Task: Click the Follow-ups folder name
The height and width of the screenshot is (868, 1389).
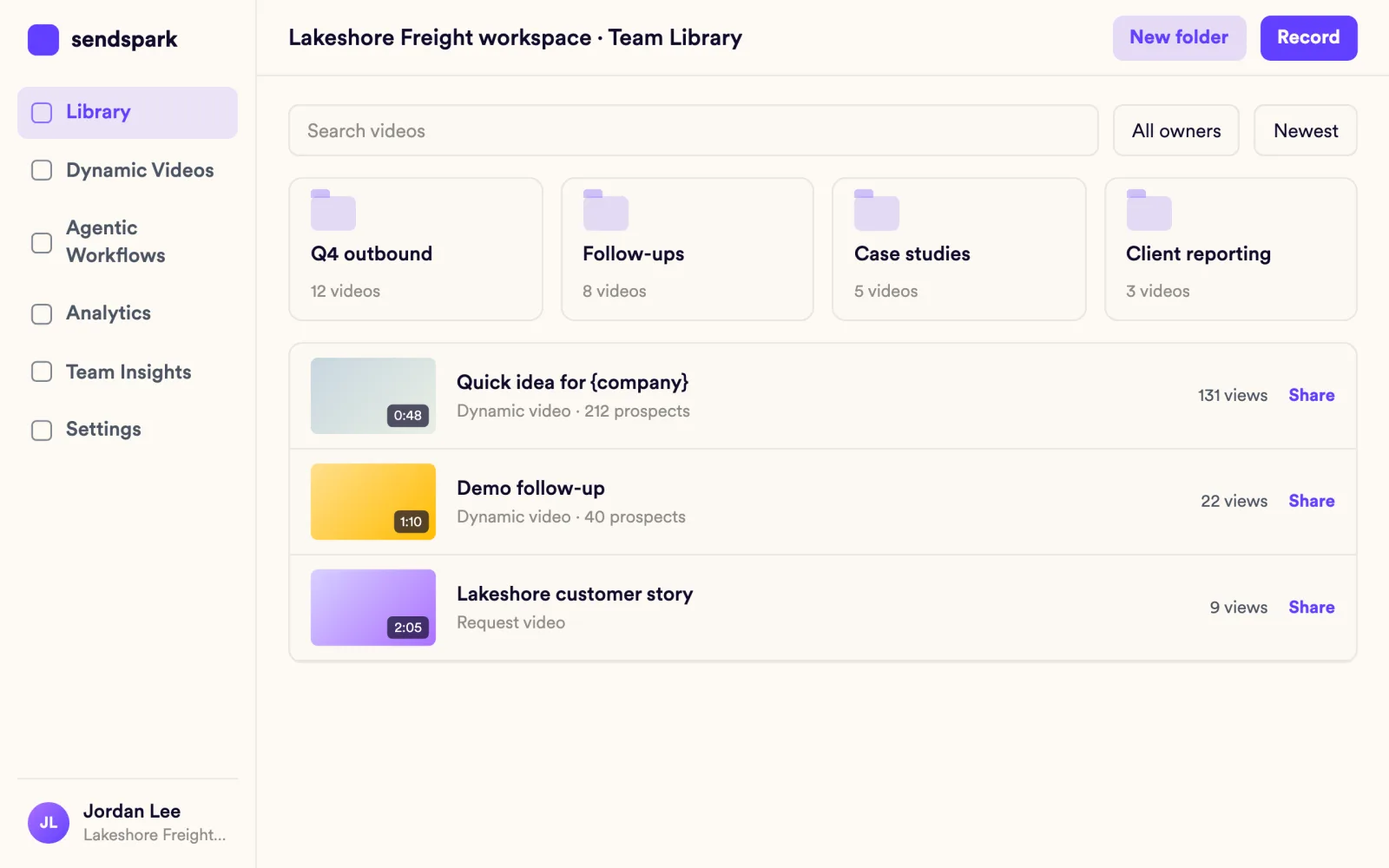Action: 633,253
